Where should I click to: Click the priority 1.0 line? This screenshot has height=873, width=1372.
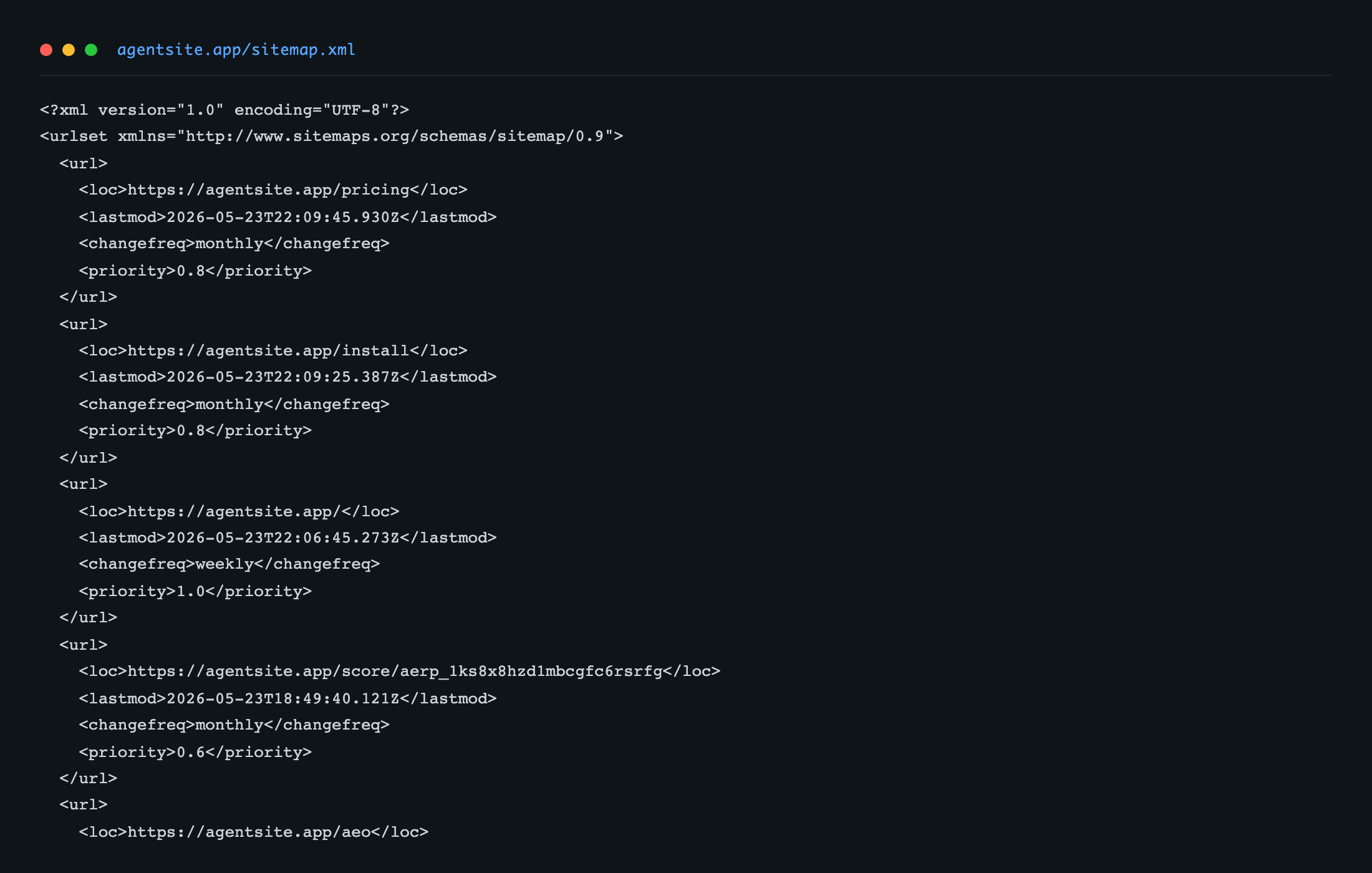(x=195, y=591)
